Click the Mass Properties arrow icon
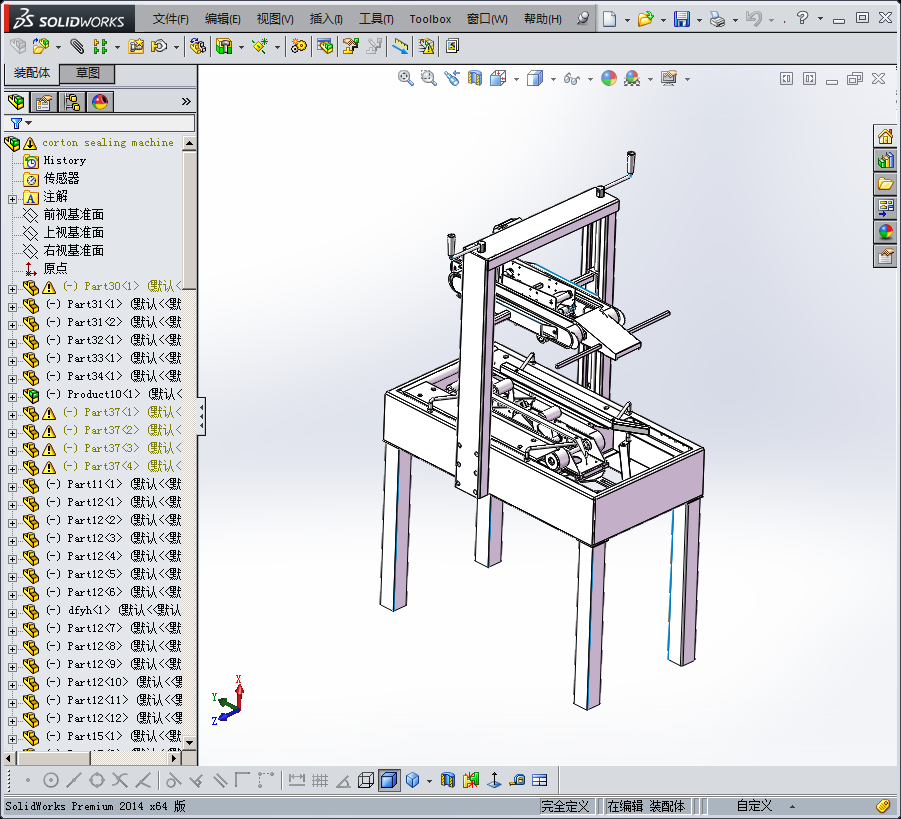 494,780
